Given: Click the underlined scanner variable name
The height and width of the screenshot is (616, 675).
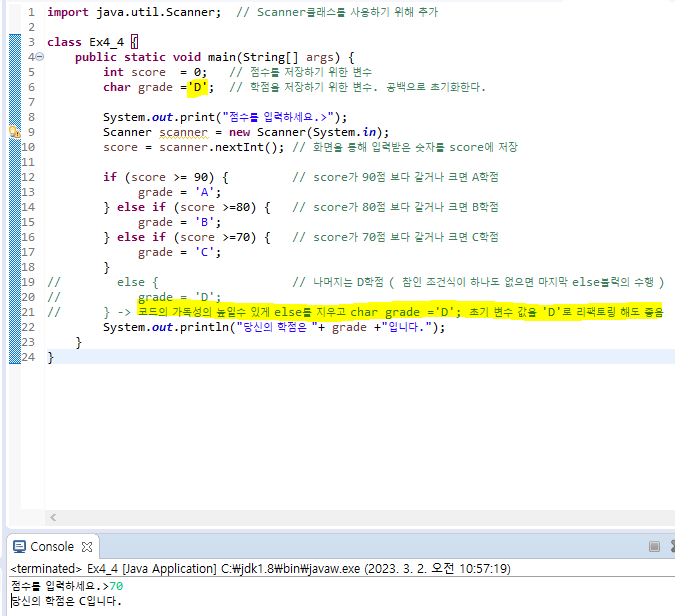Looking at the screenshot, I should pyautogui.click(x=183, y=132).
